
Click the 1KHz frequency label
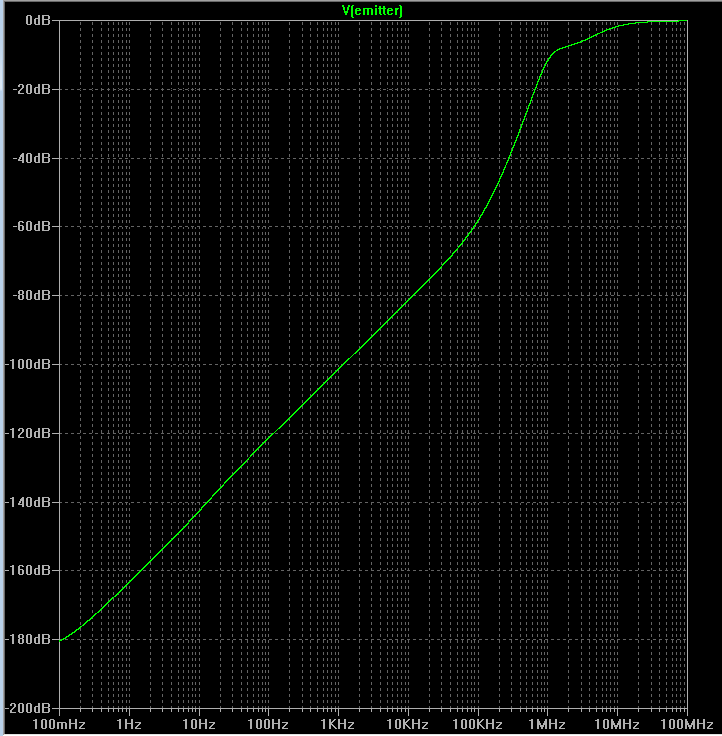coord(338,724)
